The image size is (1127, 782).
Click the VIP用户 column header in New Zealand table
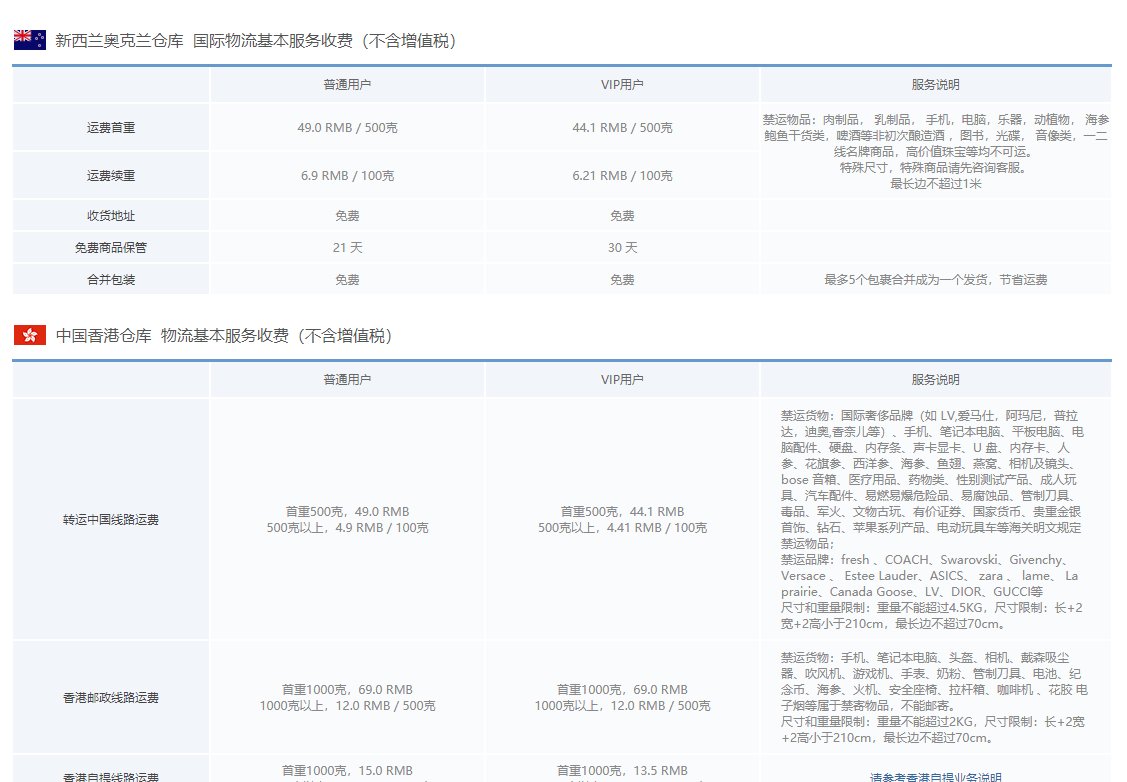(x=621, y=85)
